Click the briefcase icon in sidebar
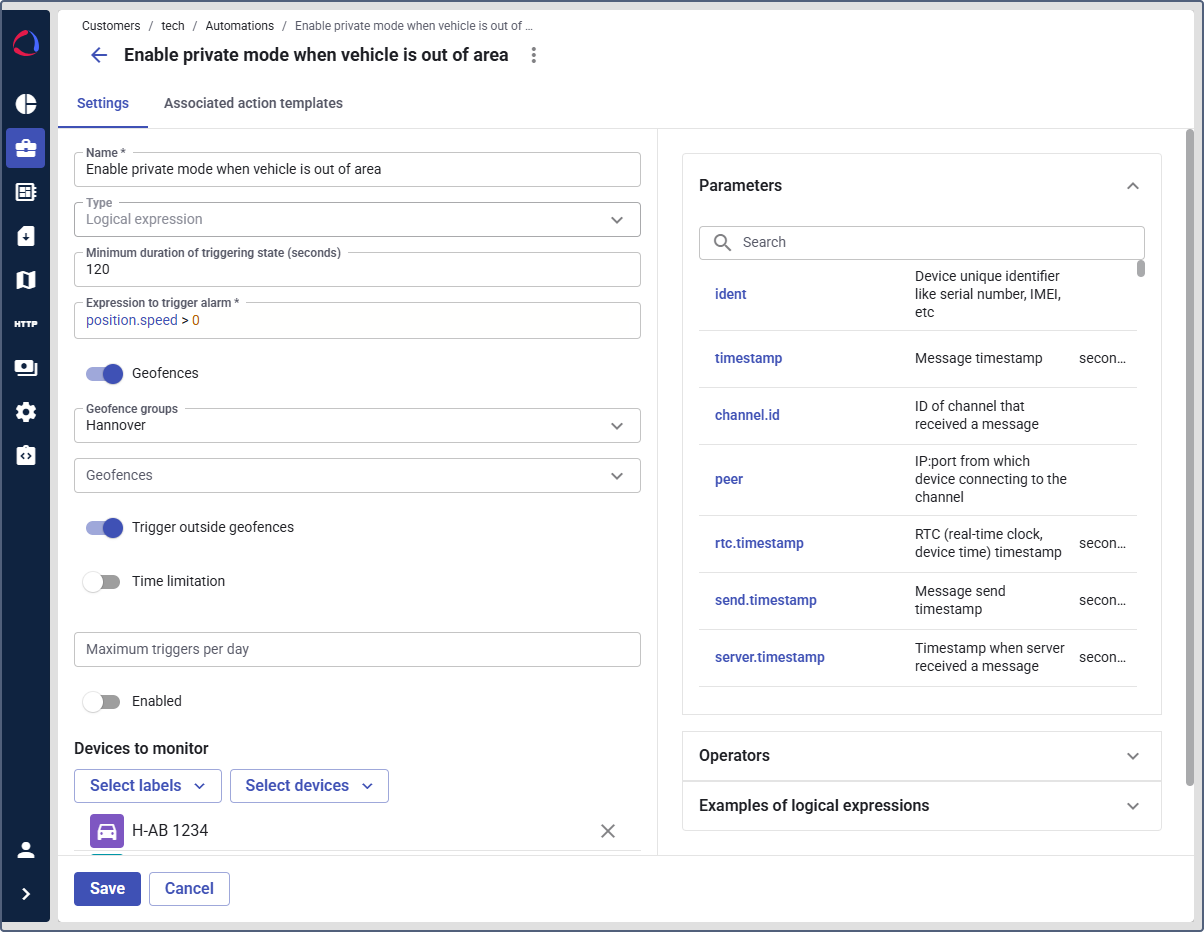 [x=26, y=148]
